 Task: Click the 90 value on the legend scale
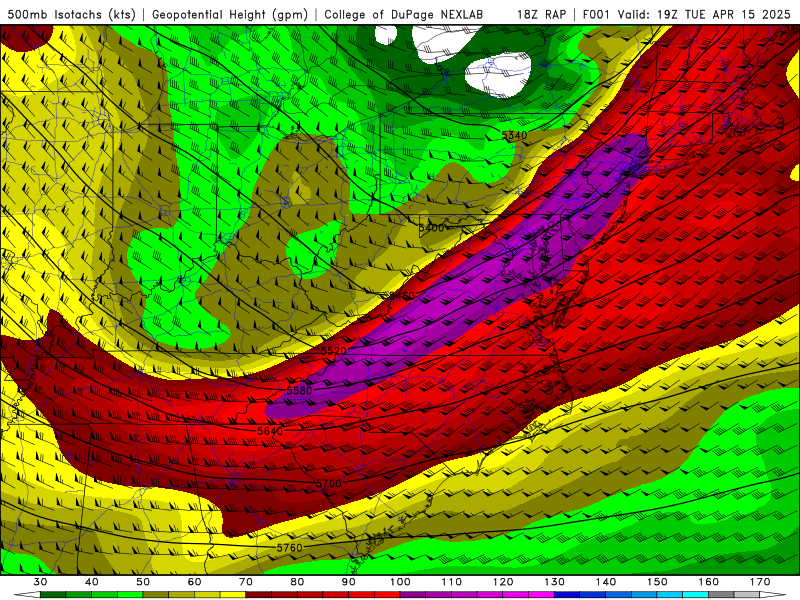[x=349, y=582]
